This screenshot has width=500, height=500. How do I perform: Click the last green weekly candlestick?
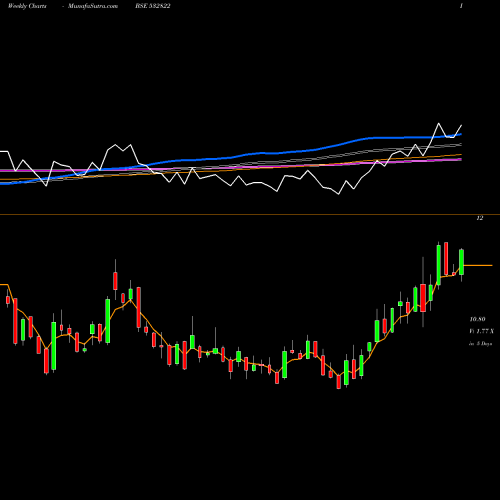tap(462, 262)
